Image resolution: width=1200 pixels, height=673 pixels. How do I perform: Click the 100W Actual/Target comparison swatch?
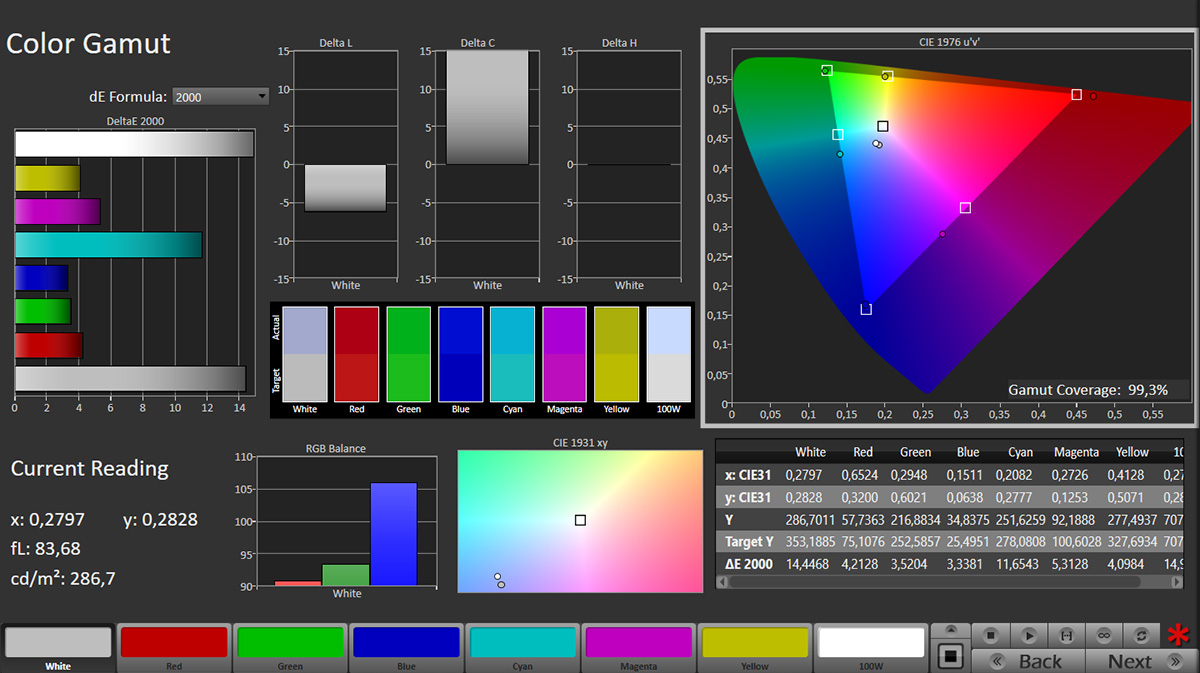[668, 354]
